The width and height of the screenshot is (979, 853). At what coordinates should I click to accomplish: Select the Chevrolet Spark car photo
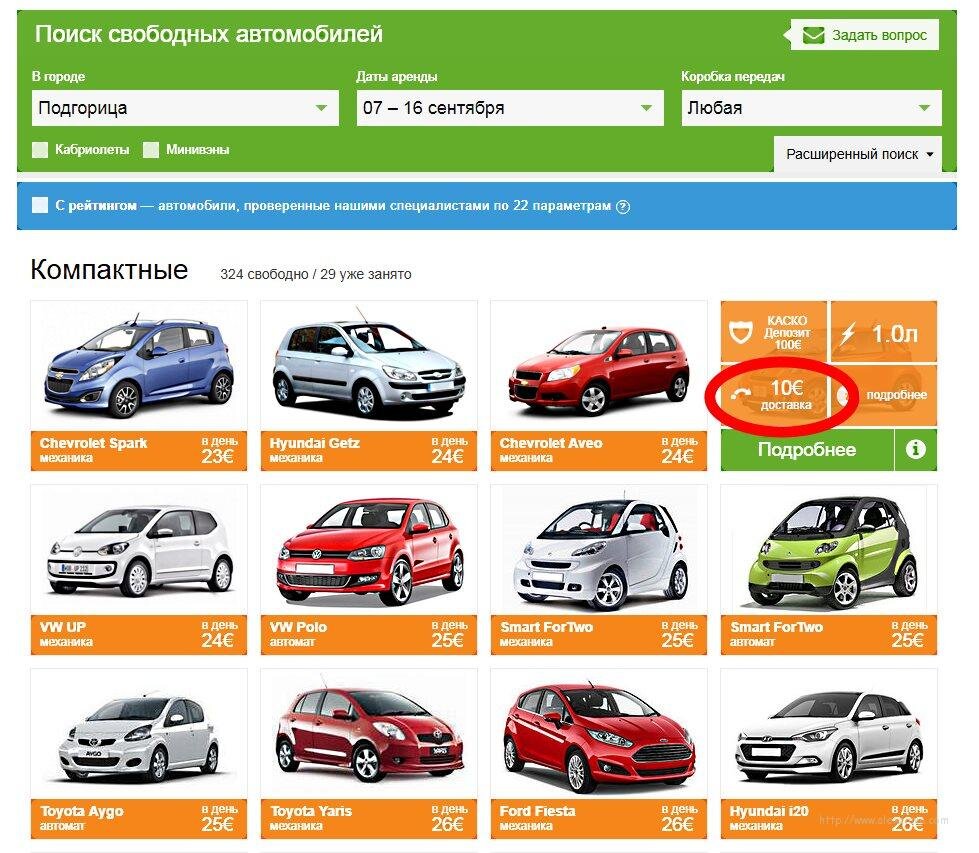139,366
